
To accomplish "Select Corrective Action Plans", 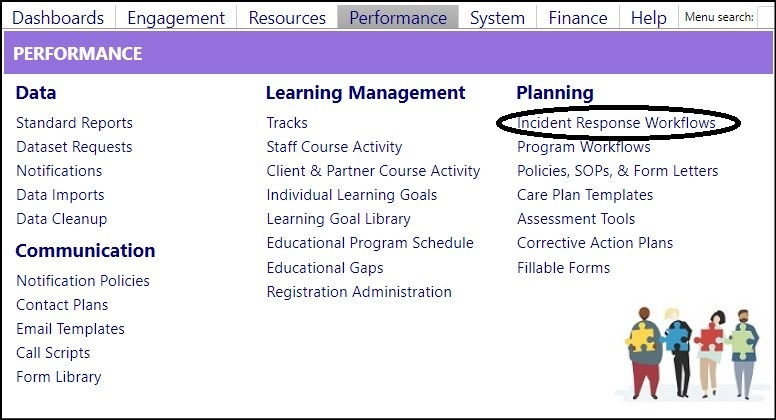I will (x=595, y=243).
